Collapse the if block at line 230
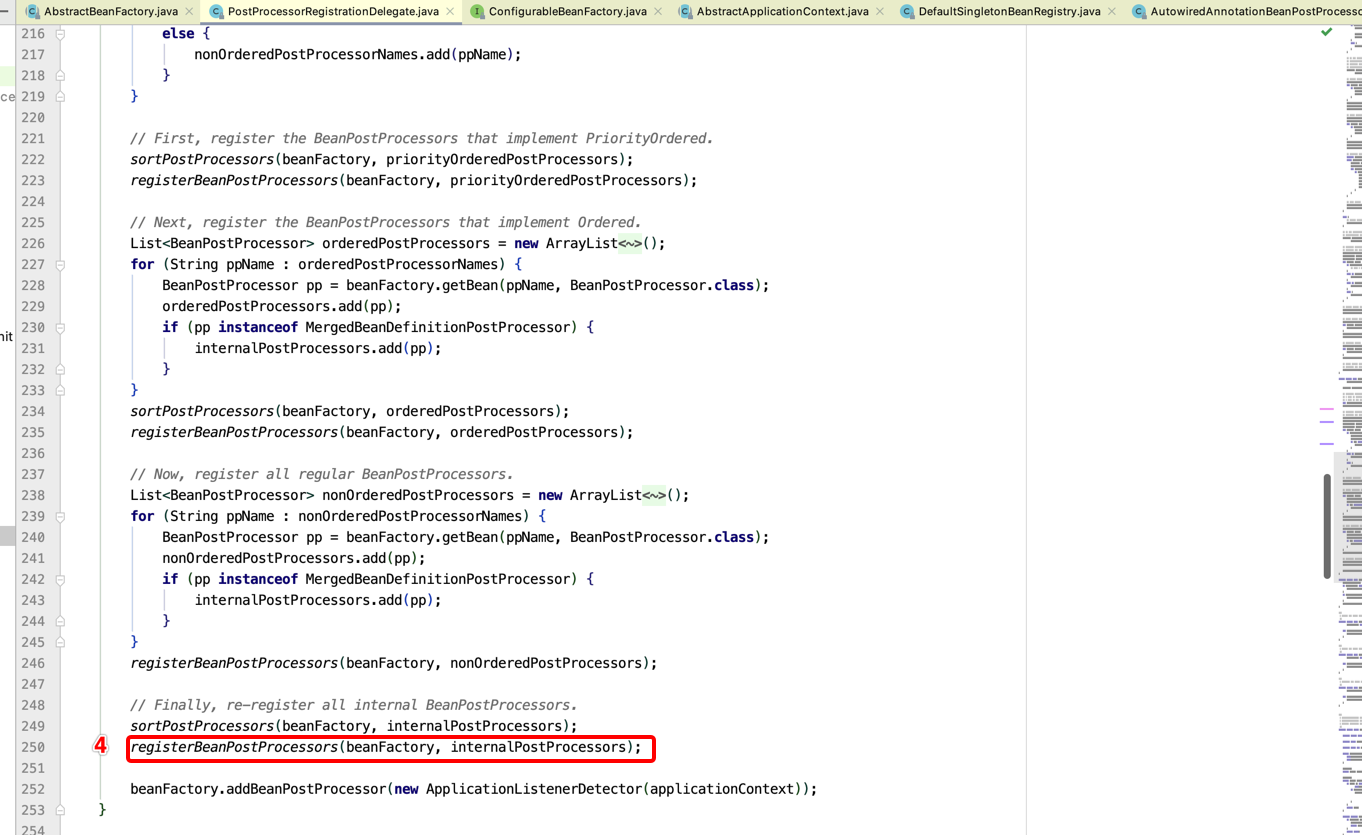 60,327
